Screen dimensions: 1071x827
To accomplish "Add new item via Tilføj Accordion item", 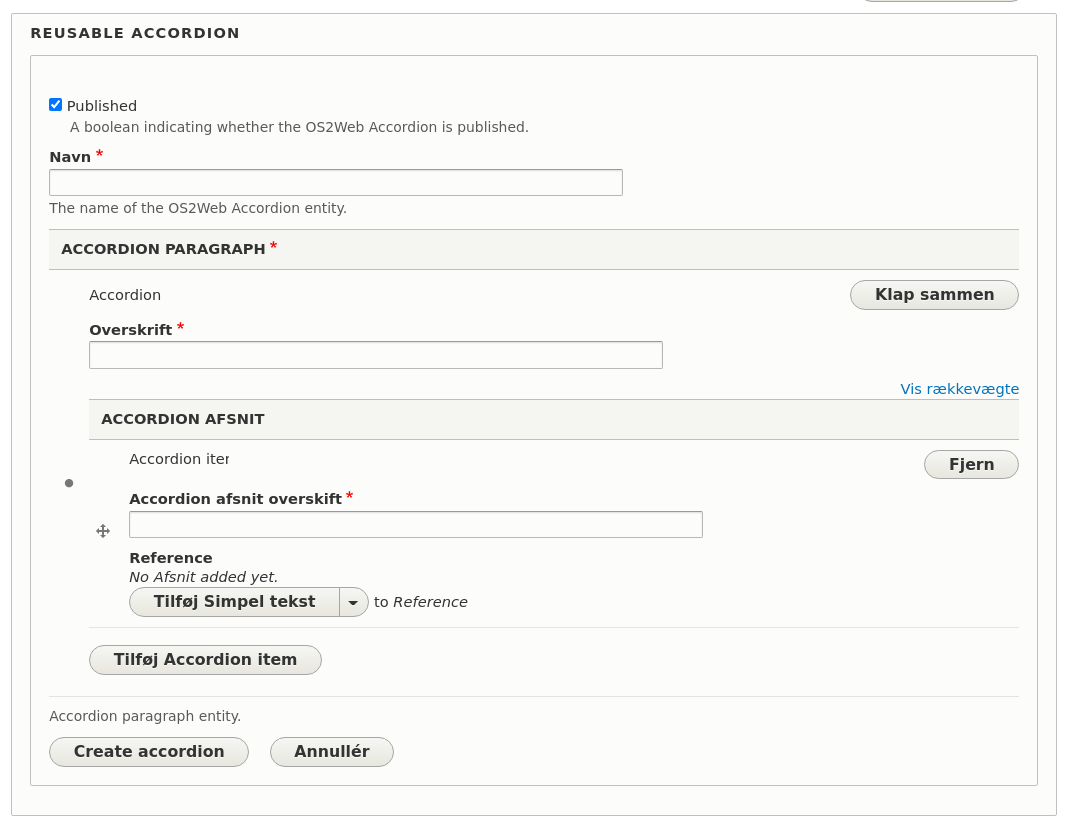I will pos(205,660).
